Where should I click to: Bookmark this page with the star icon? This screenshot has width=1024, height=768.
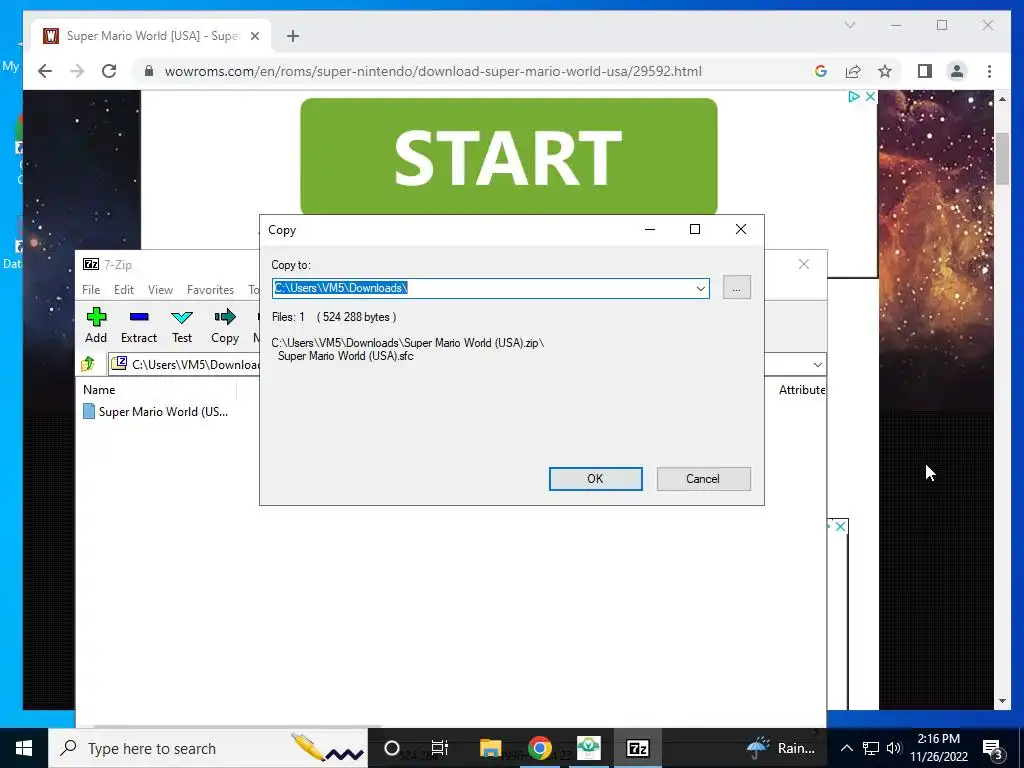point(885,71)
